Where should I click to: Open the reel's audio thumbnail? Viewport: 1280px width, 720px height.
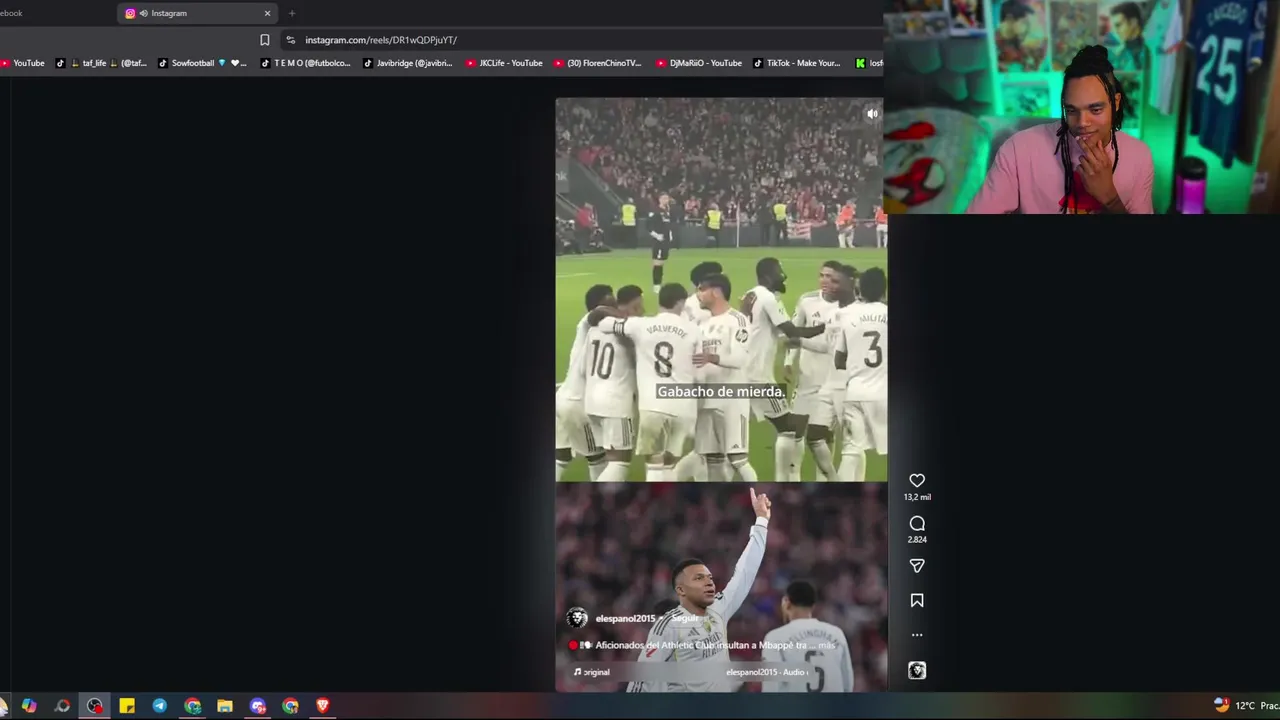pos(917,671)
